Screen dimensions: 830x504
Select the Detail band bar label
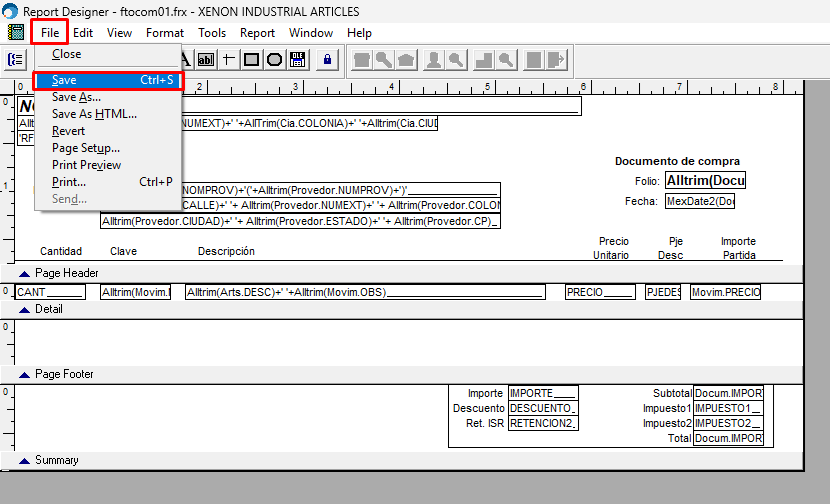tap(49, 309)
